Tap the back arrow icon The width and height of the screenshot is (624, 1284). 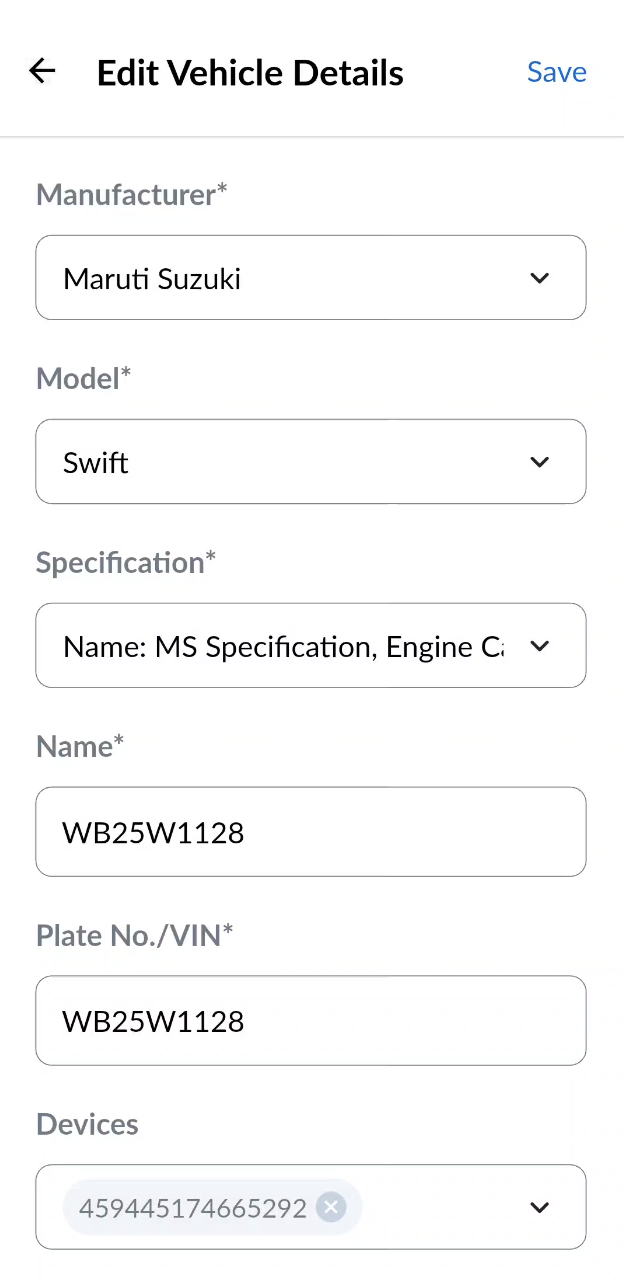point(42,71)
